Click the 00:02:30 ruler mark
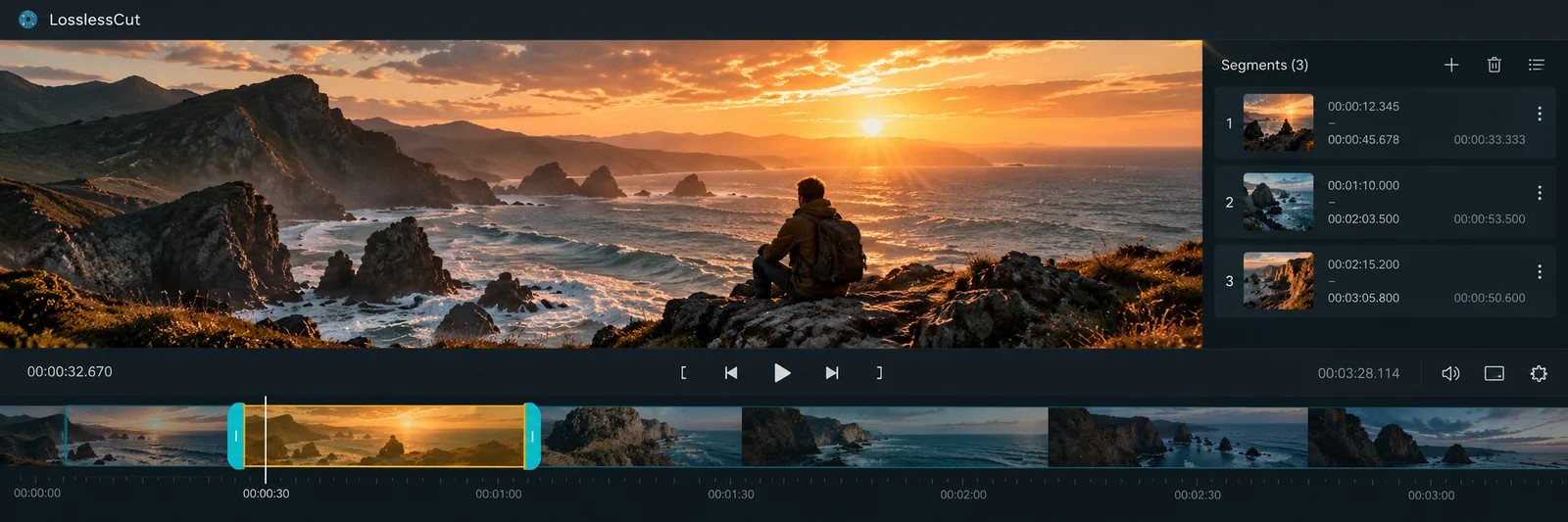Screen dimensions: 1568x522 tap(1198, 495)
